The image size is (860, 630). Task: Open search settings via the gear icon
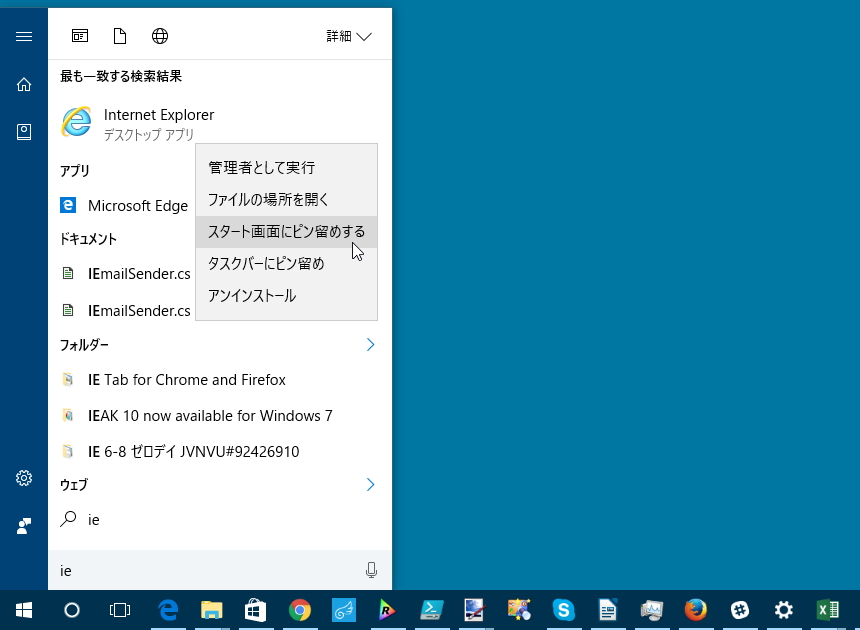23,478
